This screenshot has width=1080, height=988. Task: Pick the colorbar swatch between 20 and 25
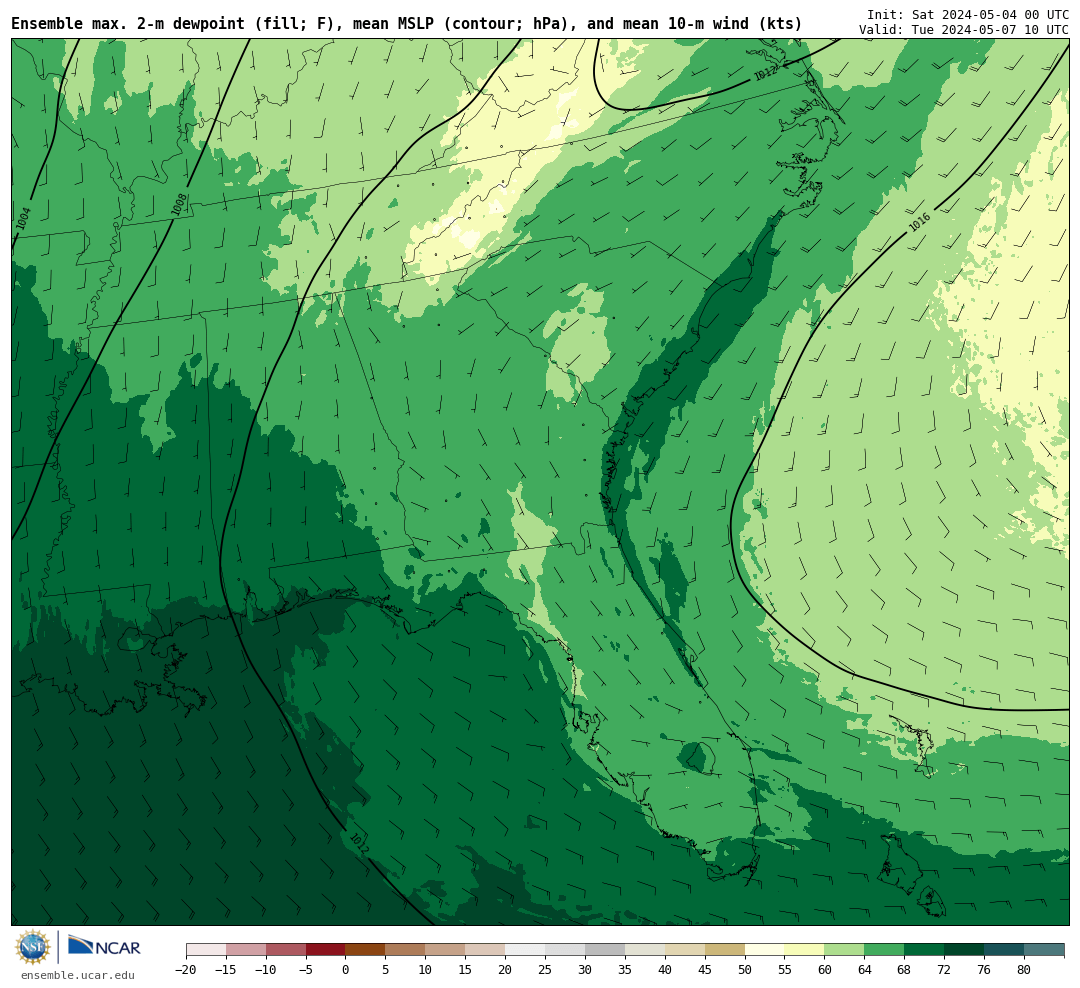tap(526, 950)
